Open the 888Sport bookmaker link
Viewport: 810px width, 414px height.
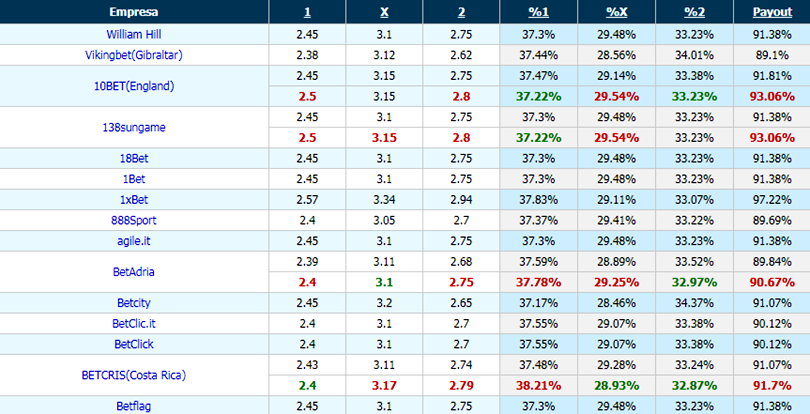134,221
